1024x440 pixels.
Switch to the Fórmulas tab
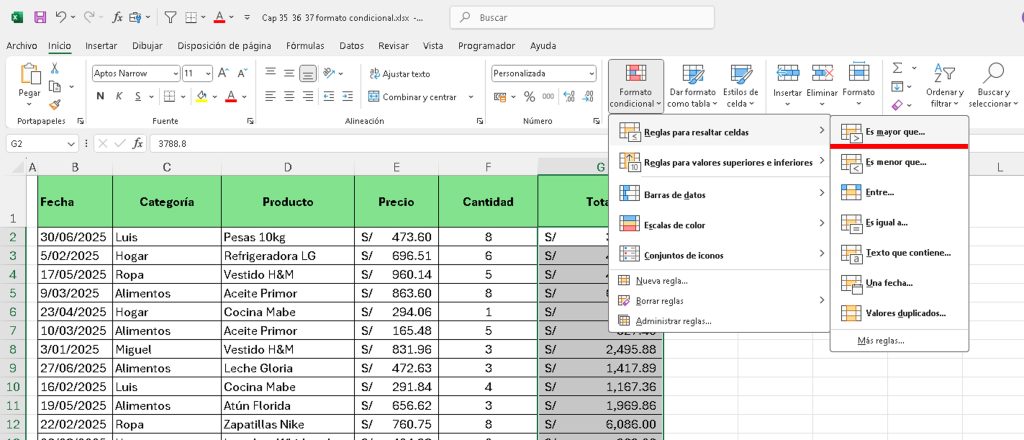[305, 46]
